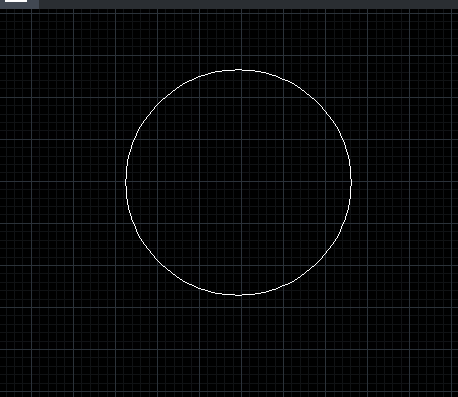
Task: Pick the circle's lower-right arc
Action: tap(318, 262)
